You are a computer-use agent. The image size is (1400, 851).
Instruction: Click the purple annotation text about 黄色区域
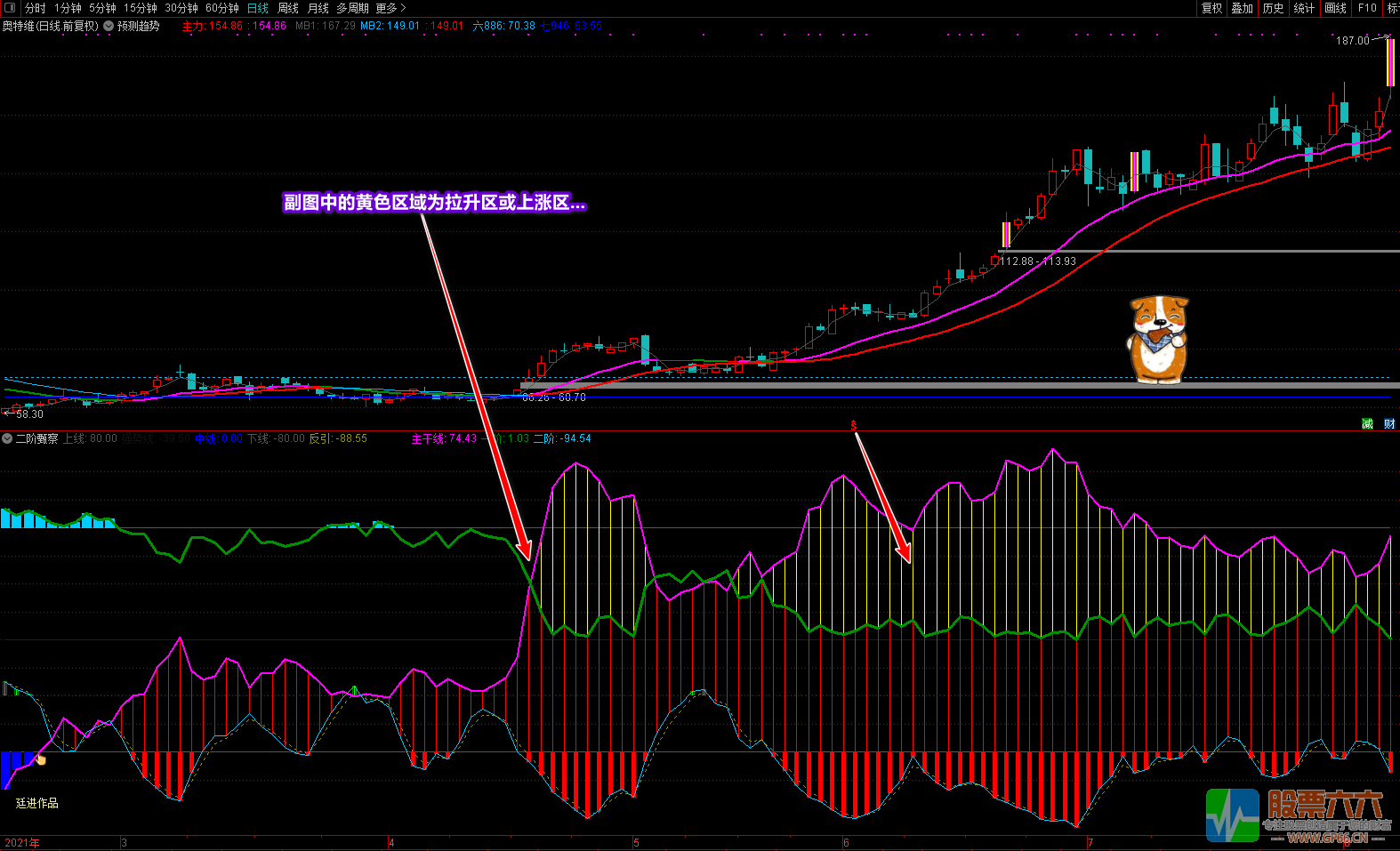click(x=434, y=203)
